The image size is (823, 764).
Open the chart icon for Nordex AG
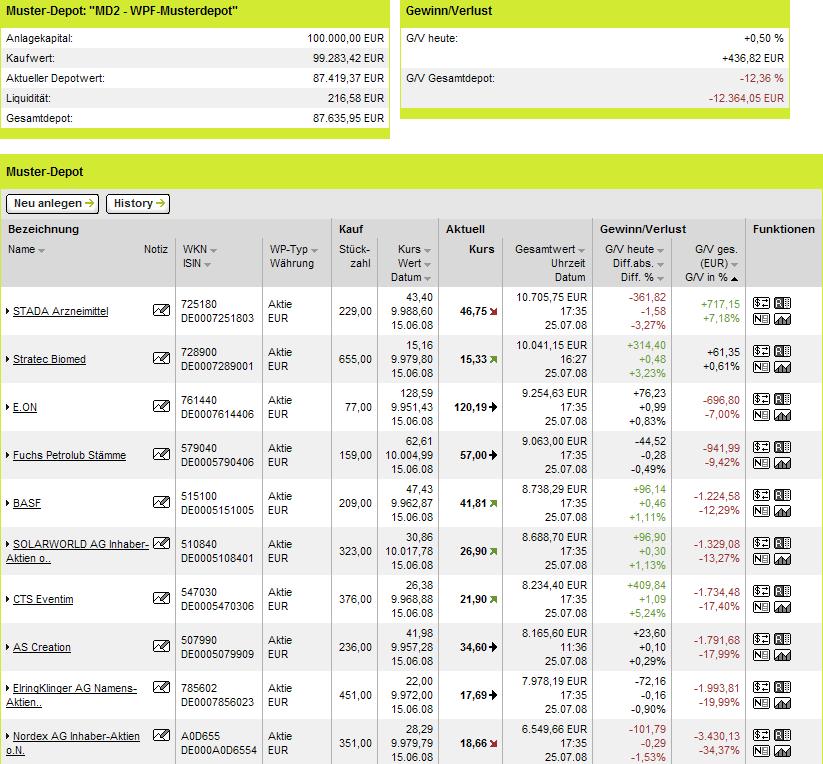(782, 751)
